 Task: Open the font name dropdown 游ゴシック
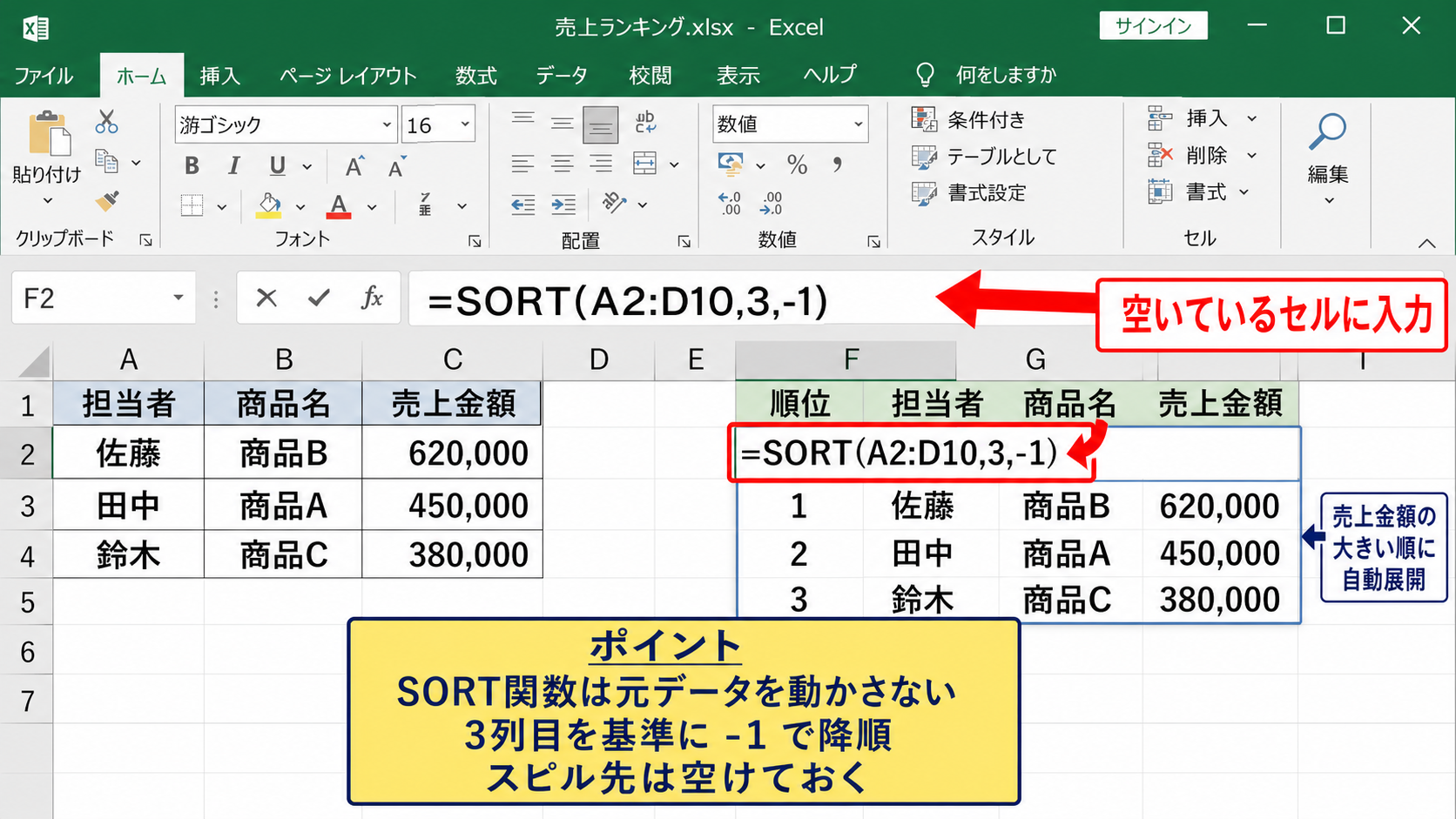click(387, 124)
